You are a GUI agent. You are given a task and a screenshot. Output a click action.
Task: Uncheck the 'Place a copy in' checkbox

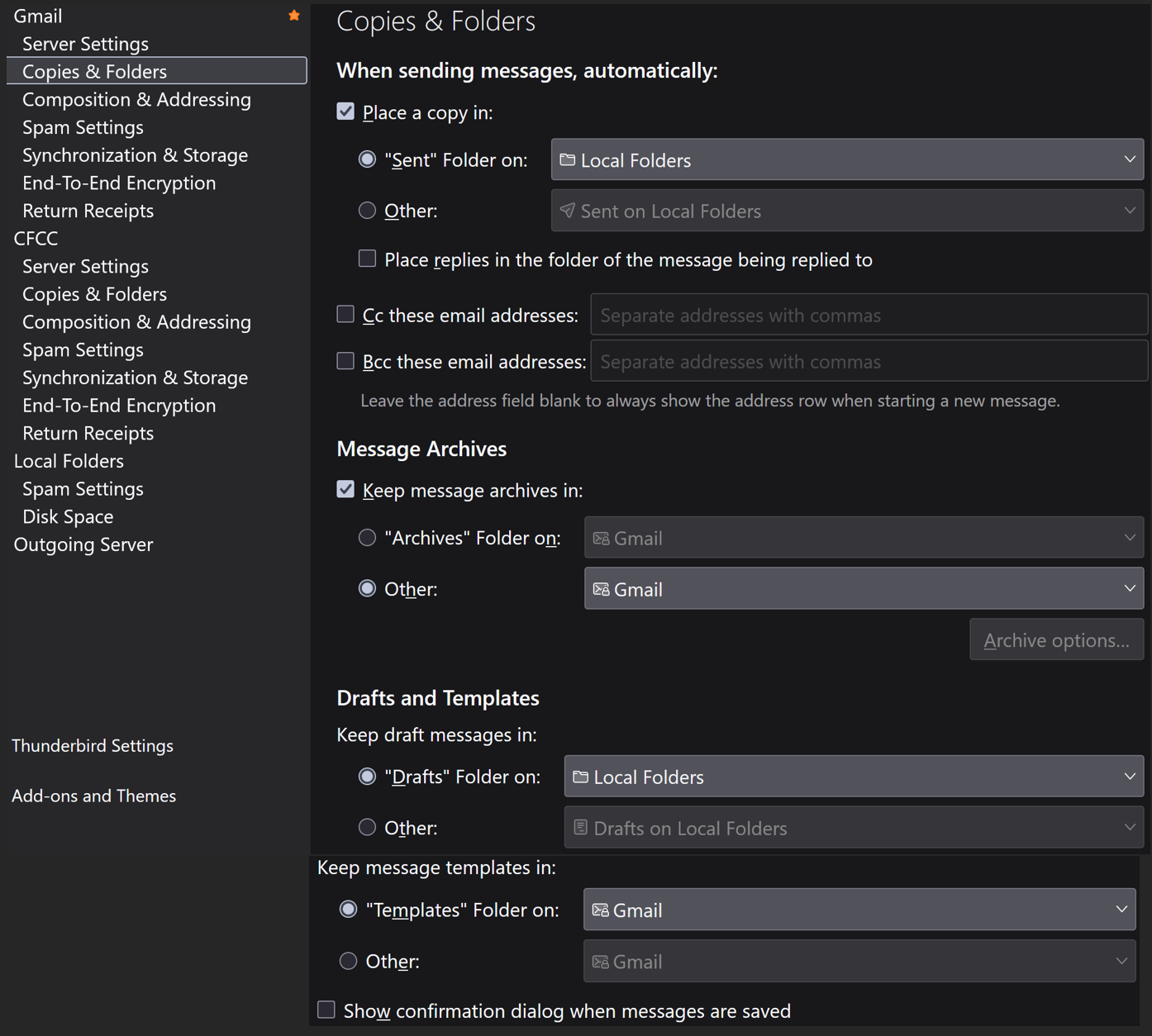tap(345, 112)
